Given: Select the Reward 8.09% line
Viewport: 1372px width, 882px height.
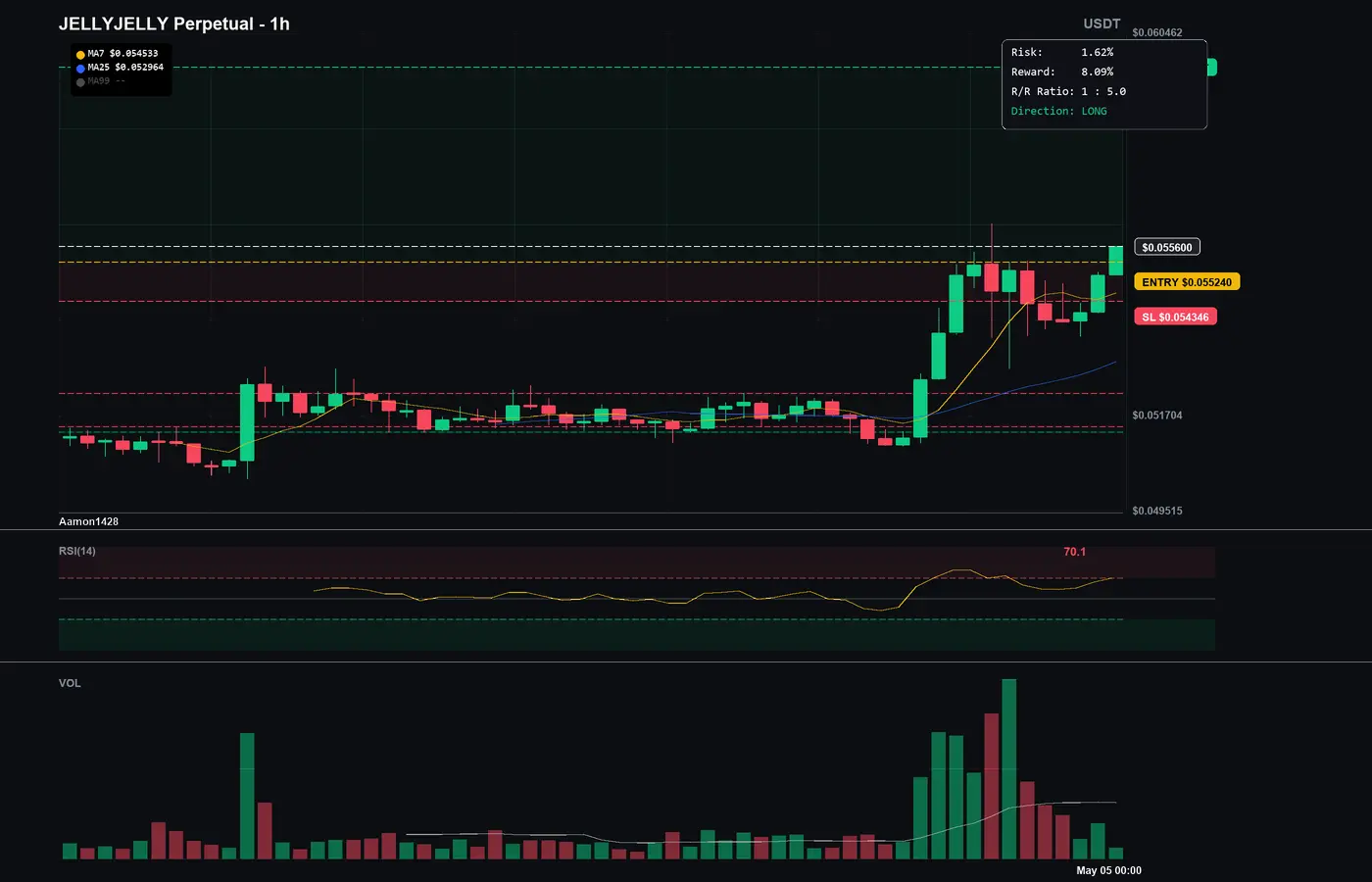Looking at the screenshot, I should coord(1062,72).
